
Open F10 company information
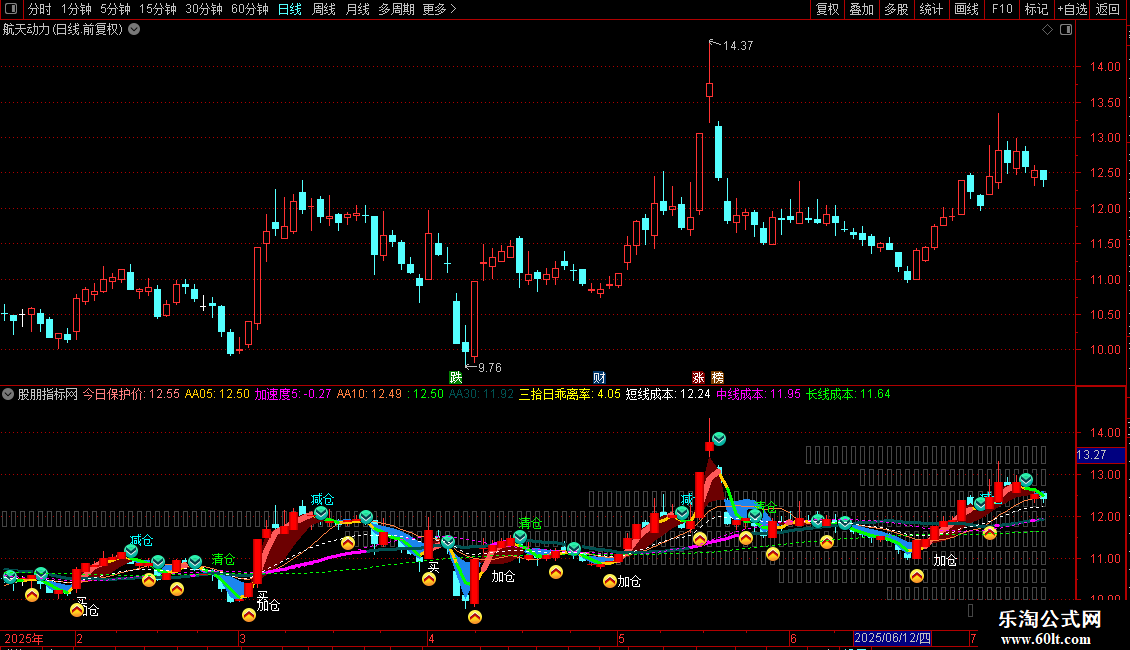(1002, 9)
